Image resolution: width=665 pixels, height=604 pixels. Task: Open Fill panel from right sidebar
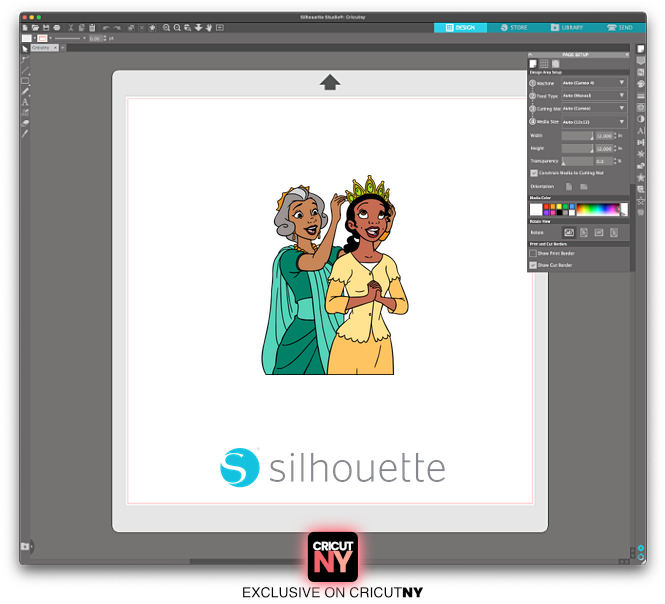coord(641,84)
